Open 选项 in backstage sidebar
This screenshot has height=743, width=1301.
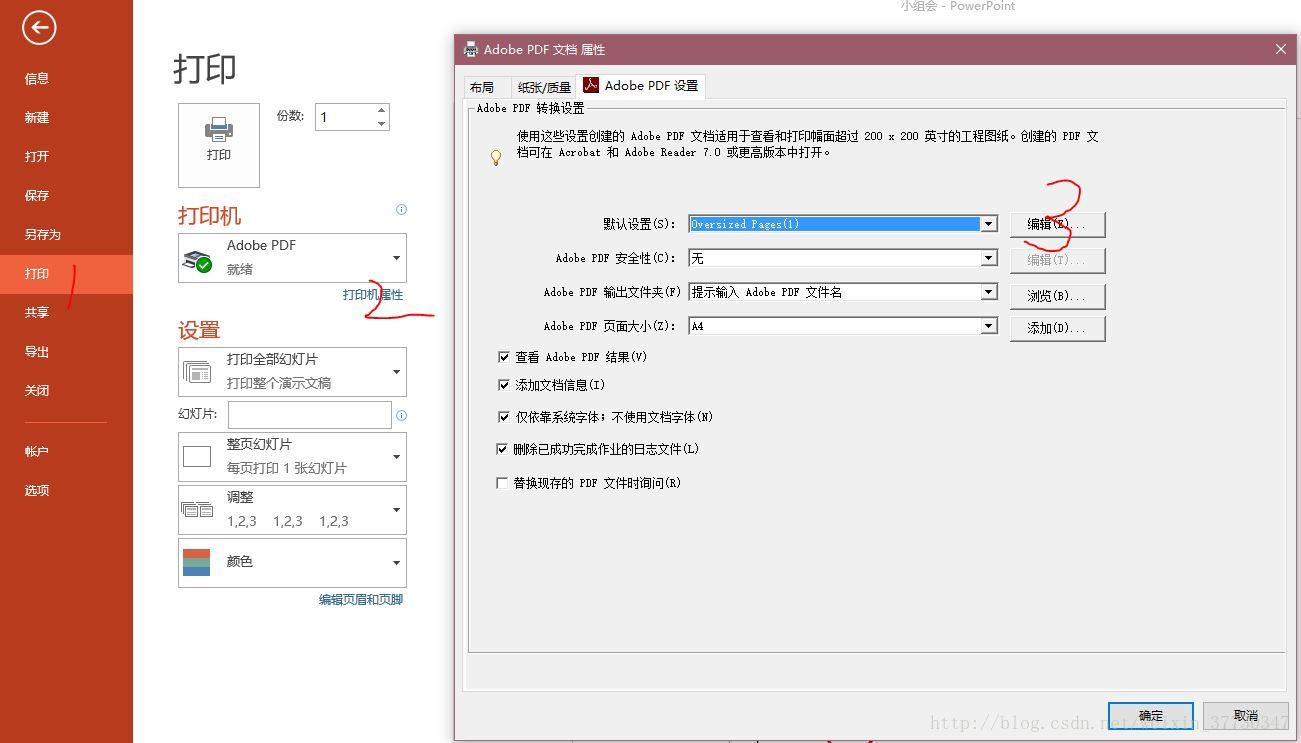click(66, 490)
